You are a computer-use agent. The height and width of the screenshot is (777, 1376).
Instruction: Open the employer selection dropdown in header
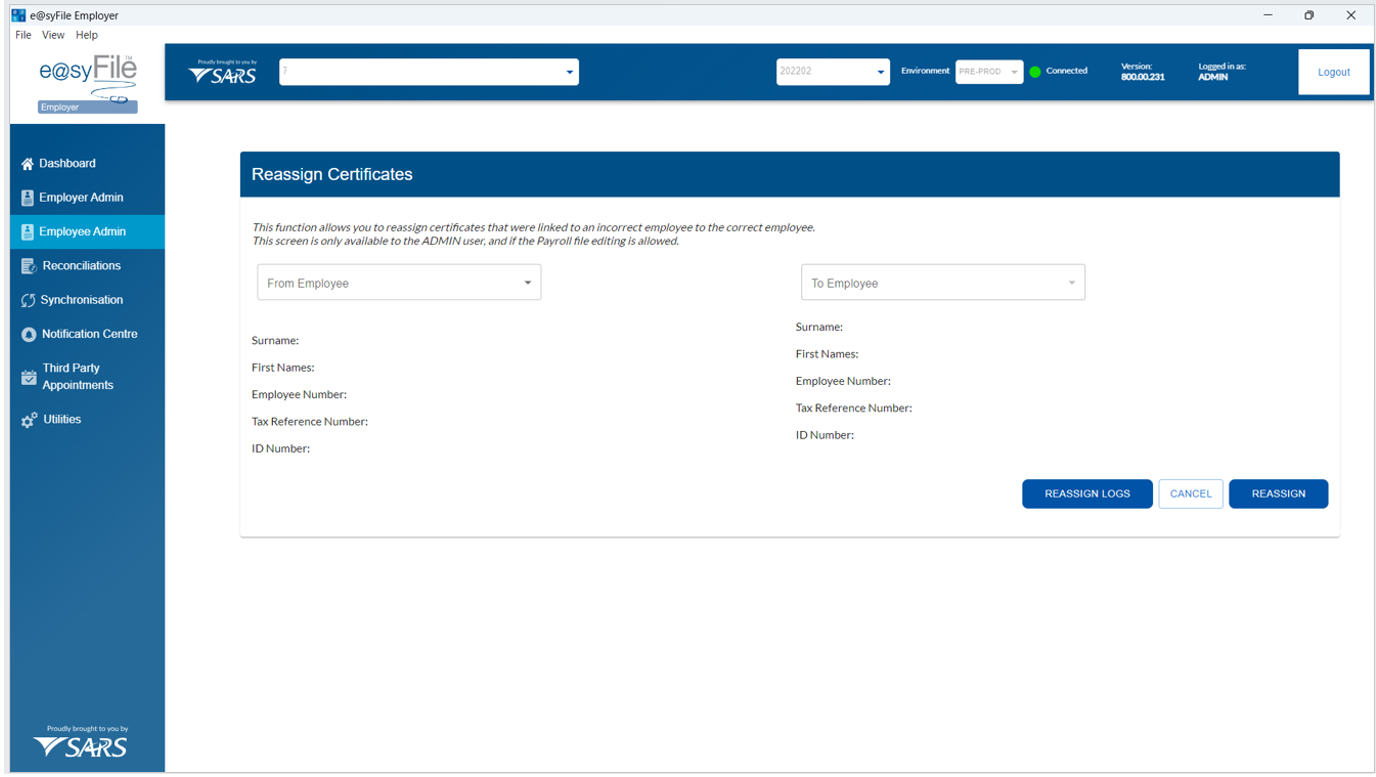429,72
